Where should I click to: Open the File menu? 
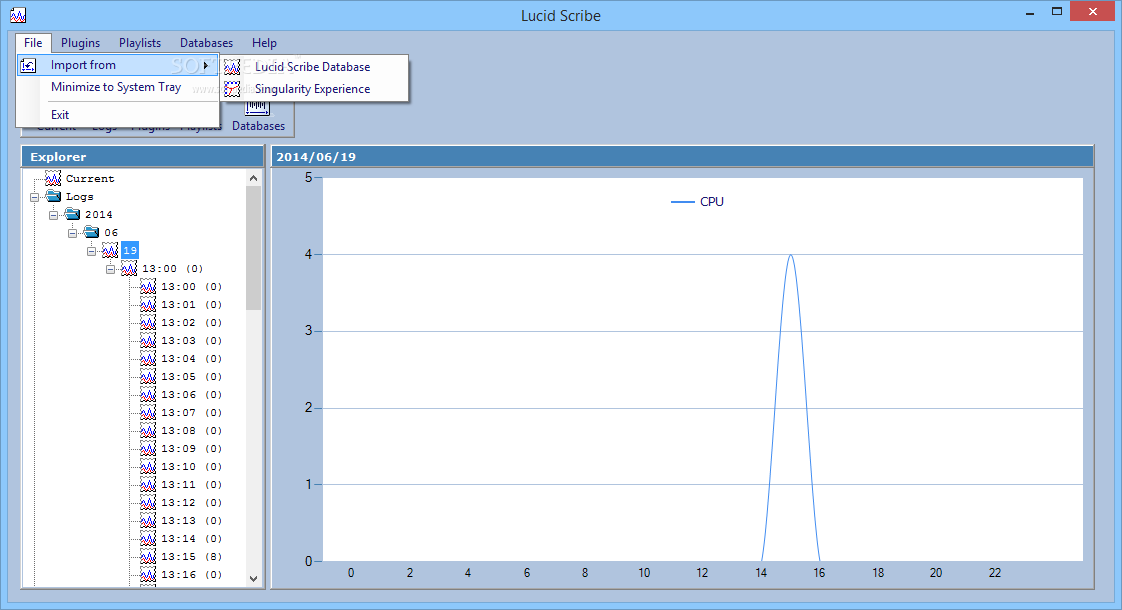(33, 43)
